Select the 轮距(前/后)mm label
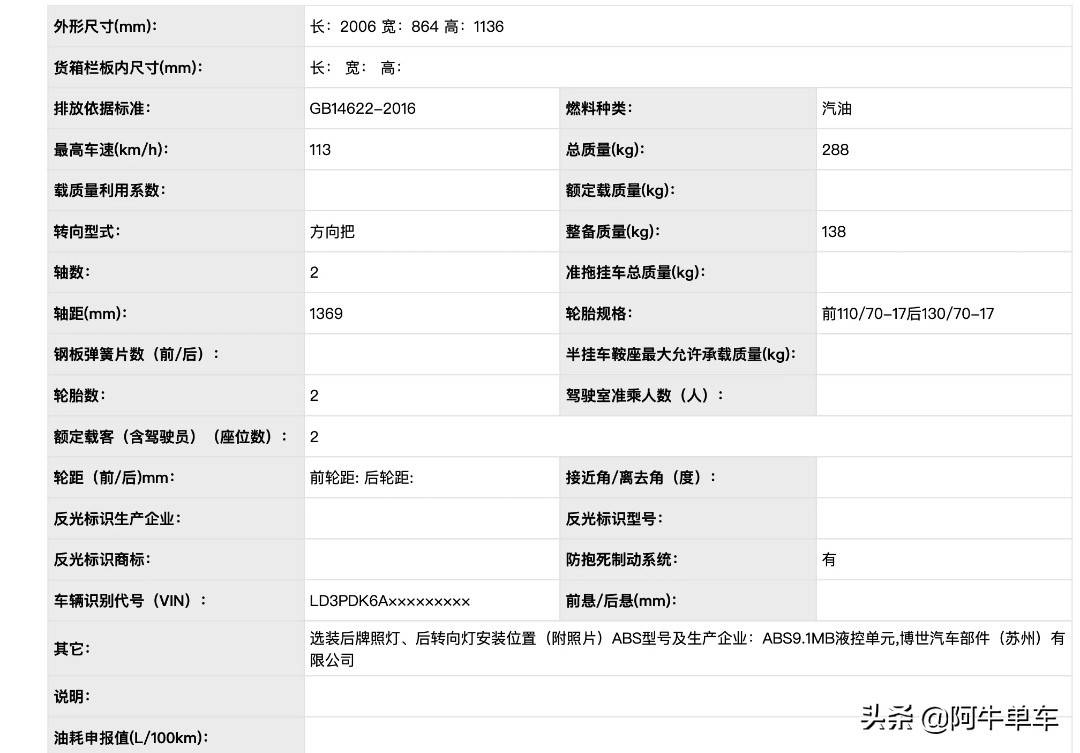Viewport: 1080px width, 753px height. (114, 477)
